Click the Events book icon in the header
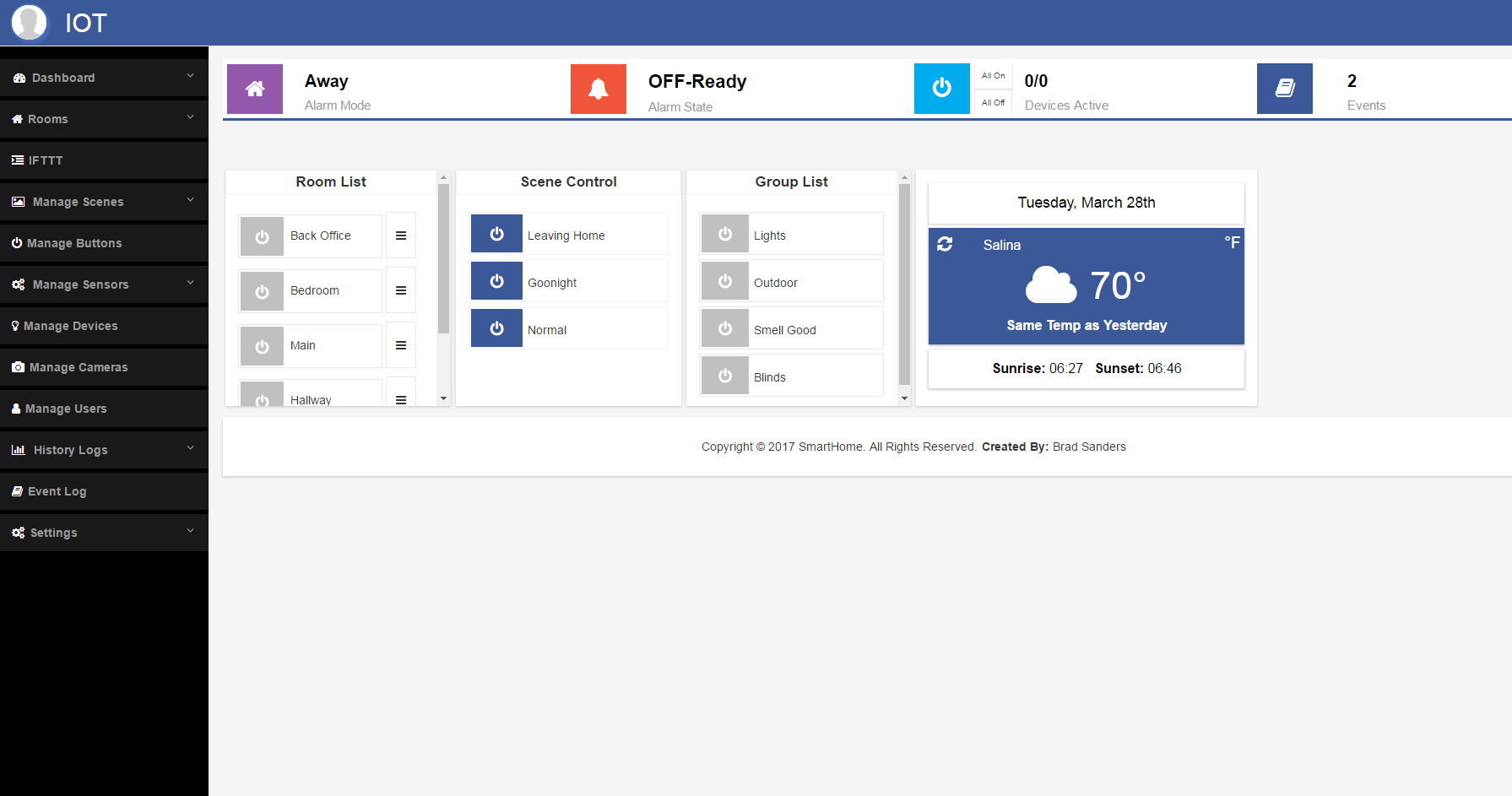 pos(1284,89)
